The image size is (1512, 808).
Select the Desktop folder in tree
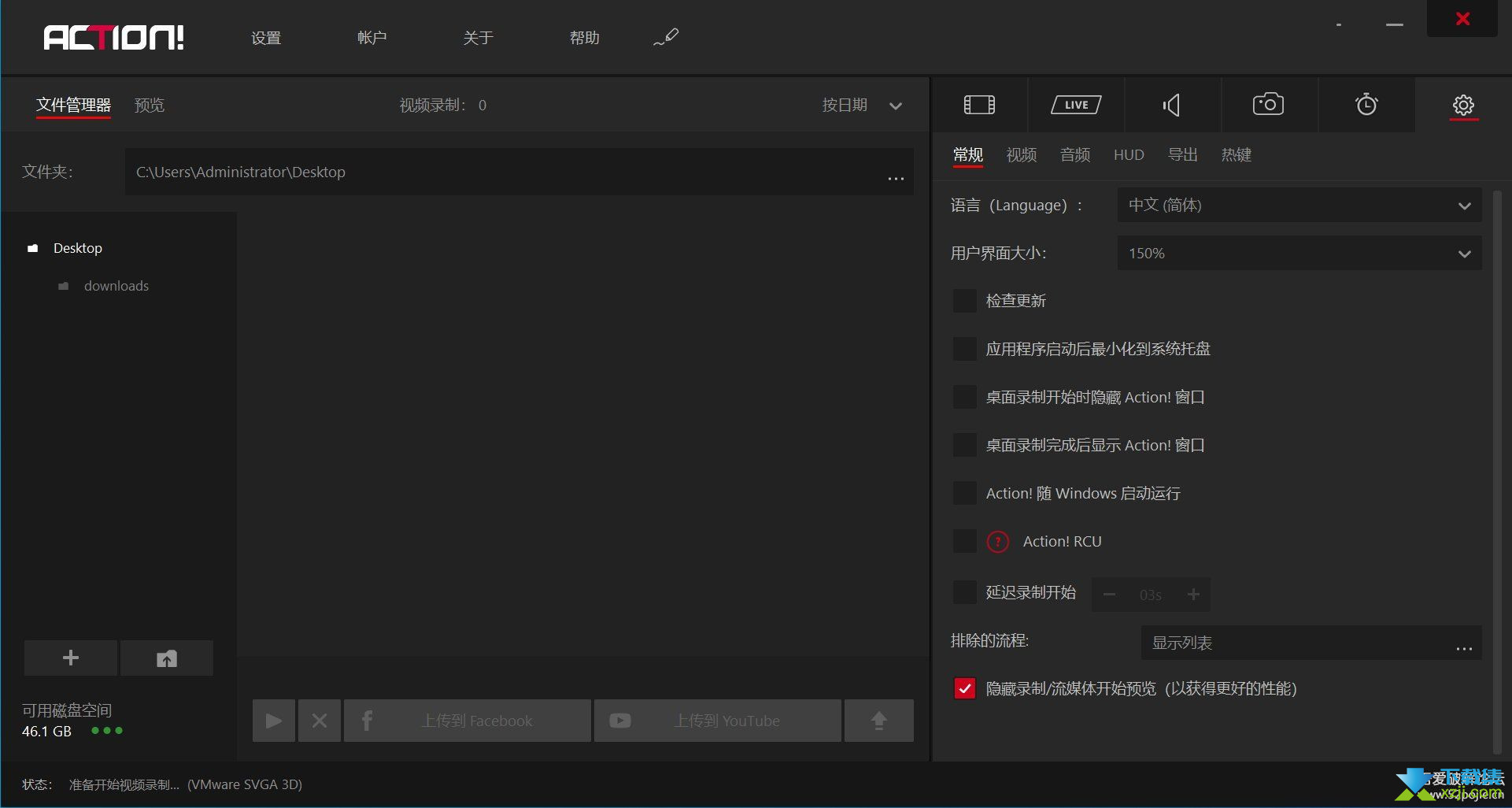point(78,248)
